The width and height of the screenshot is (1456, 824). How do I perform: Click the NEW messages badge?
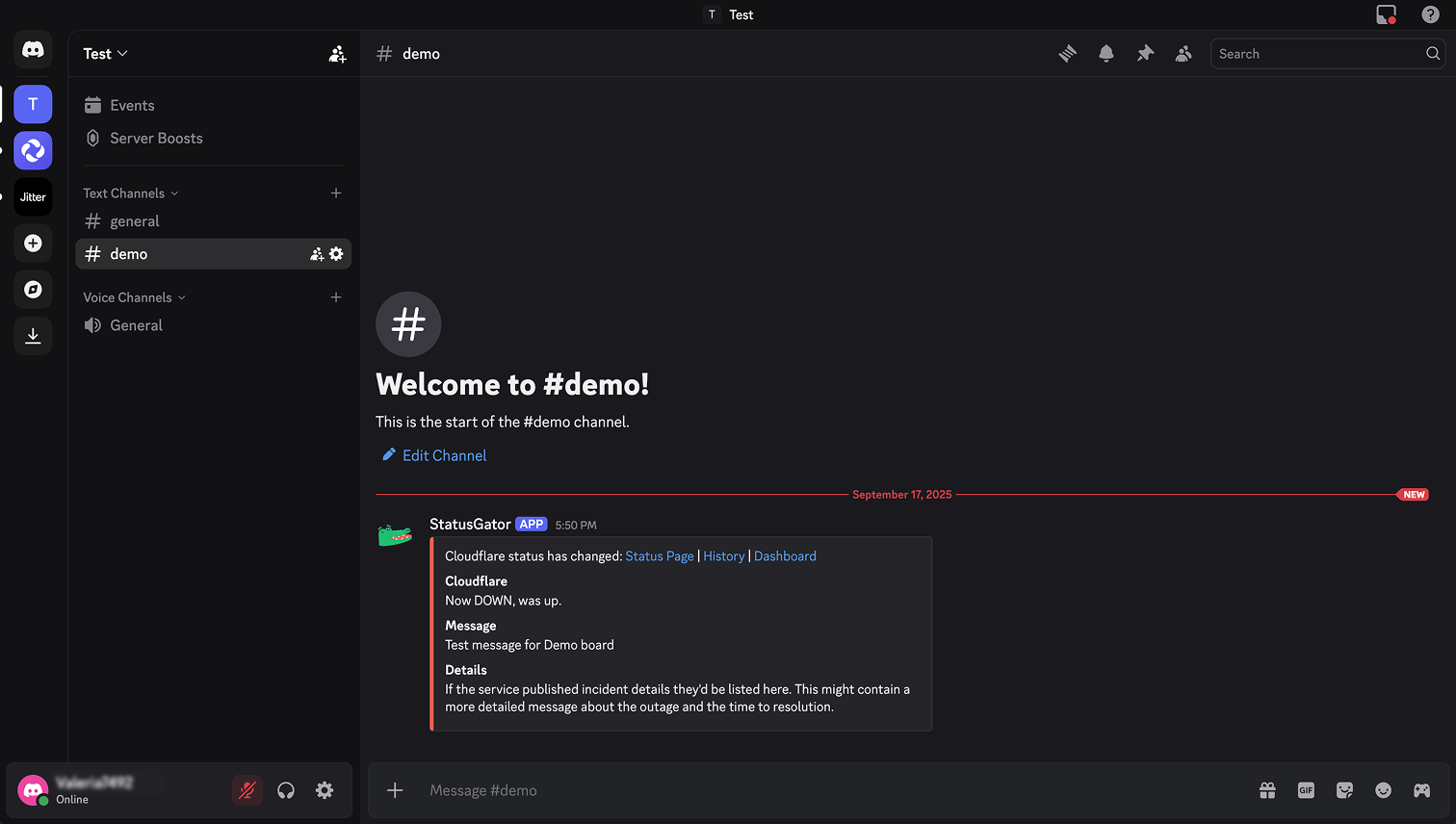pos(1413,495)
